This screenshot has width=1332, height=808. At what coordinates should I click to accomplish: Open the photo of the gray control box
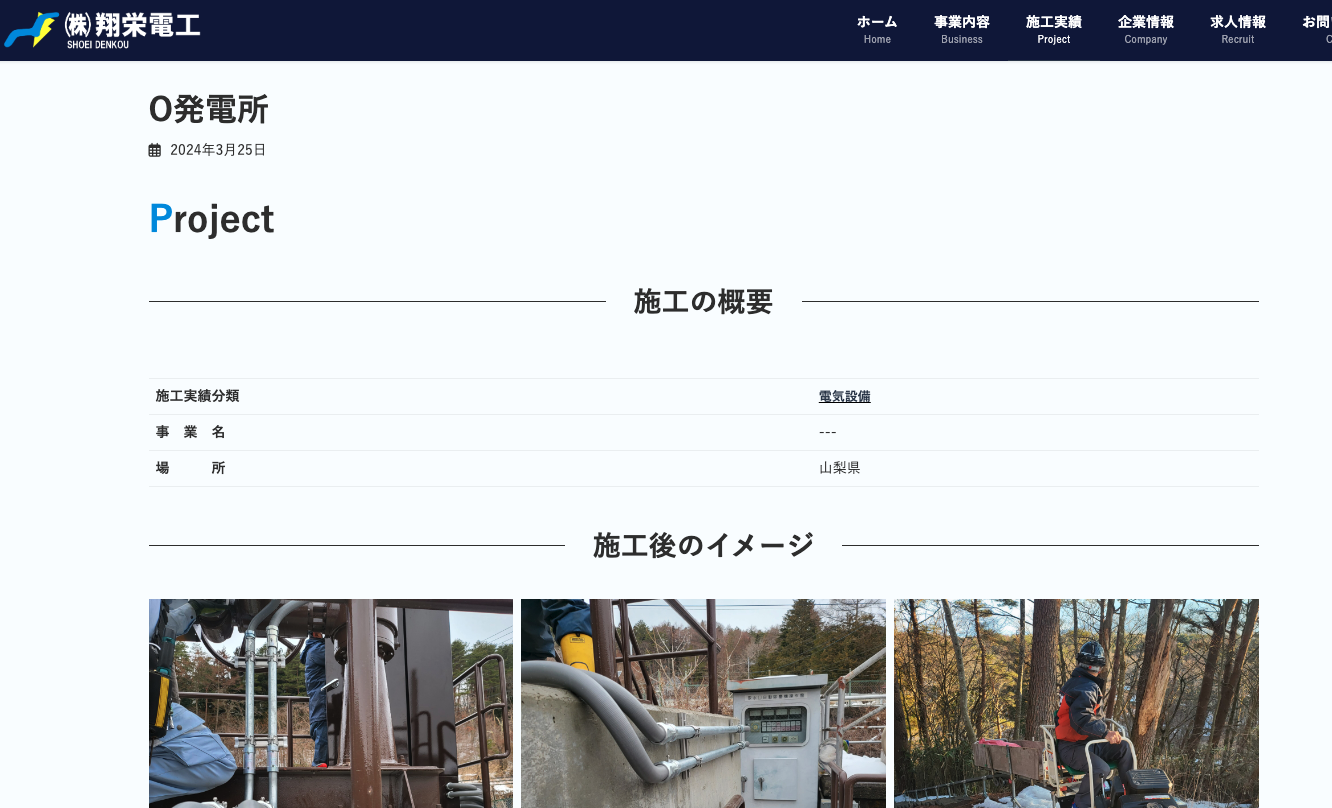[703, 703]
